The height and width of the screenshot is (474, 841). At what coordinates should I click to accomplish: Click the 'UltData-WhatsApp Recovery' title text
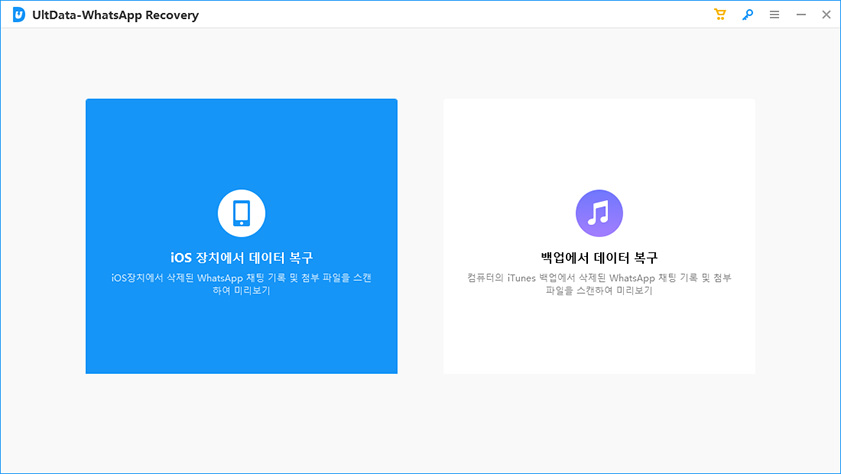click(x=115, y=15)
